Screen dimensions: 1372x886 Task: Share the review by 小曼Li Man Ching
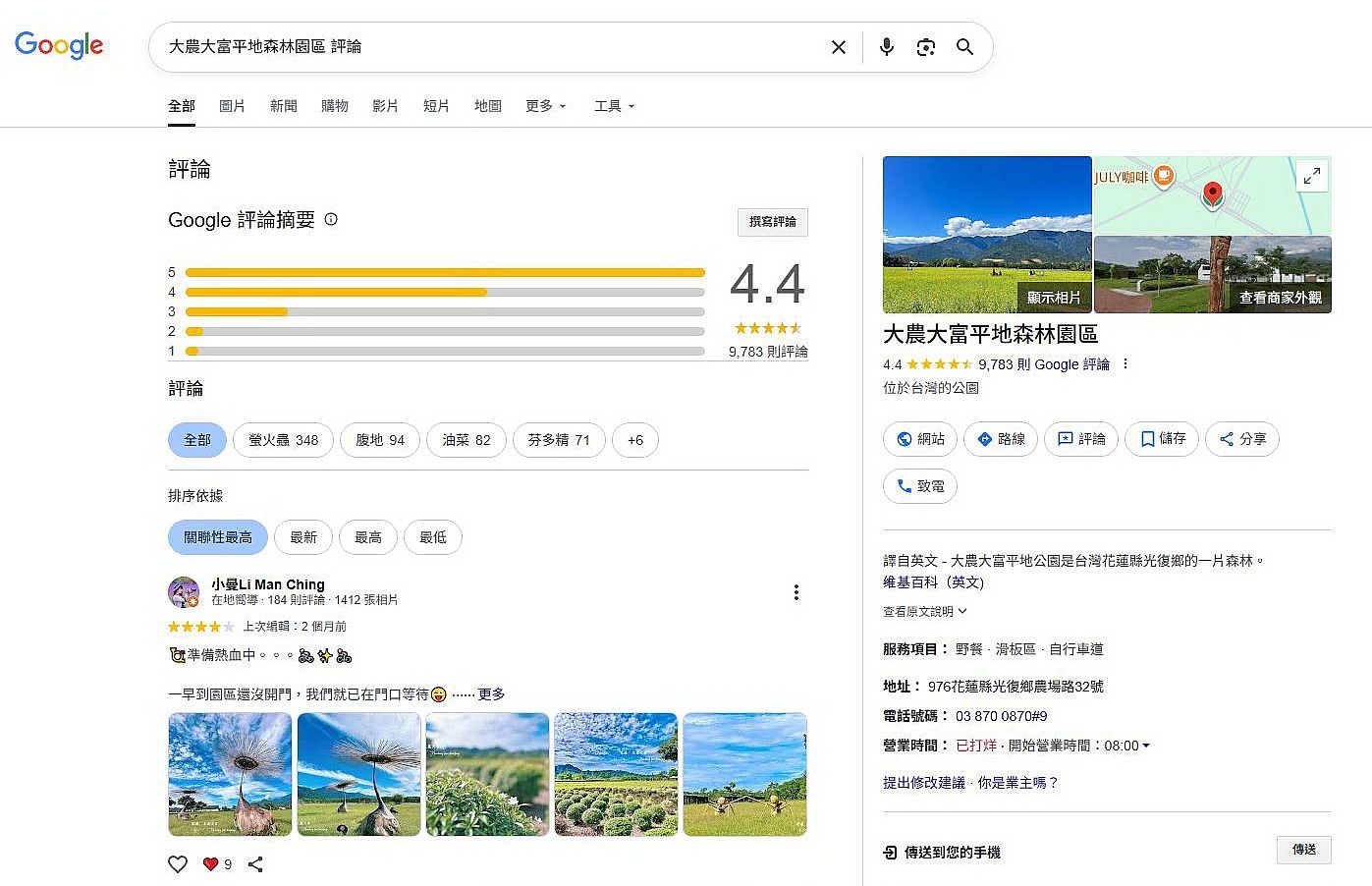[255, 864]
